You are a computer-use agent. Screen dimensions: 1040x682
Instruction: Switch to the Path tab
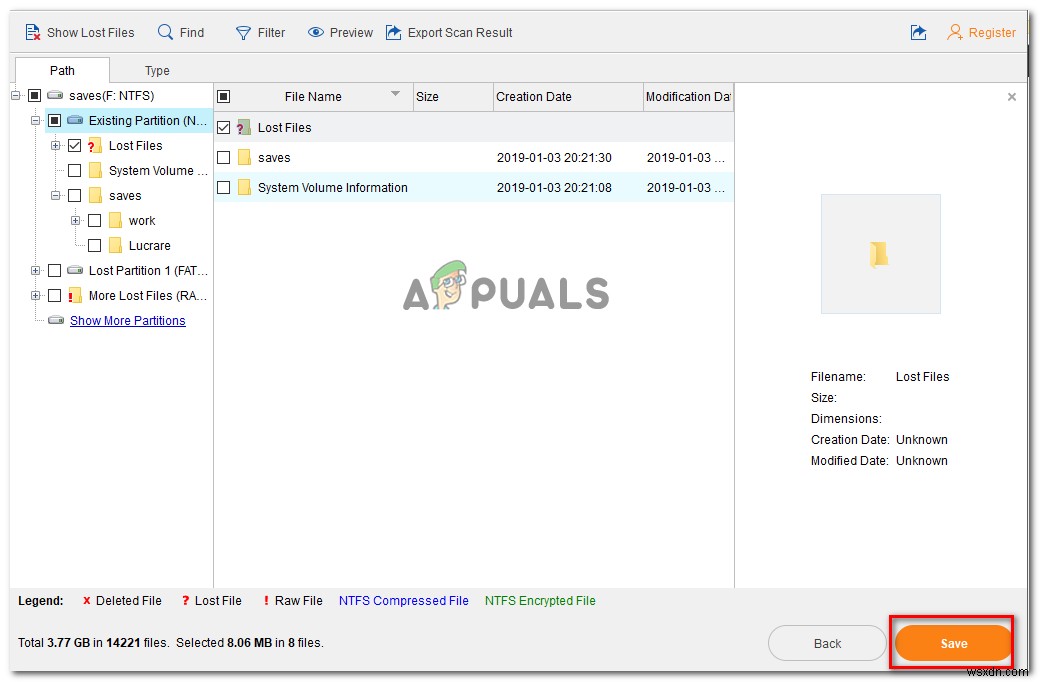point(62,70)
